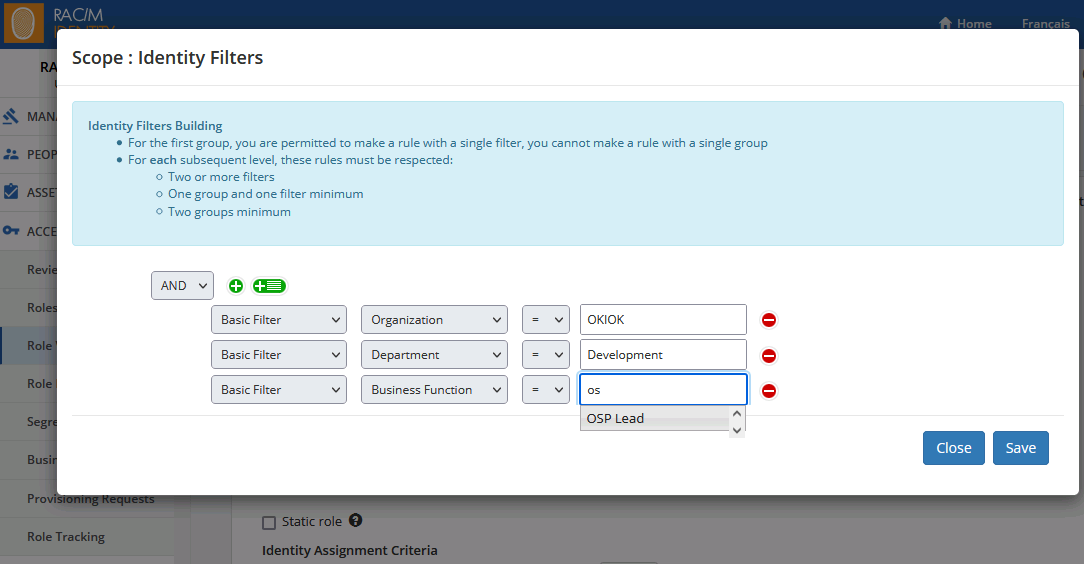The width and height of the screenshot is (1084, 564).
Task: Open operator dropdown in Business Function row
Action: coord(545,390)
